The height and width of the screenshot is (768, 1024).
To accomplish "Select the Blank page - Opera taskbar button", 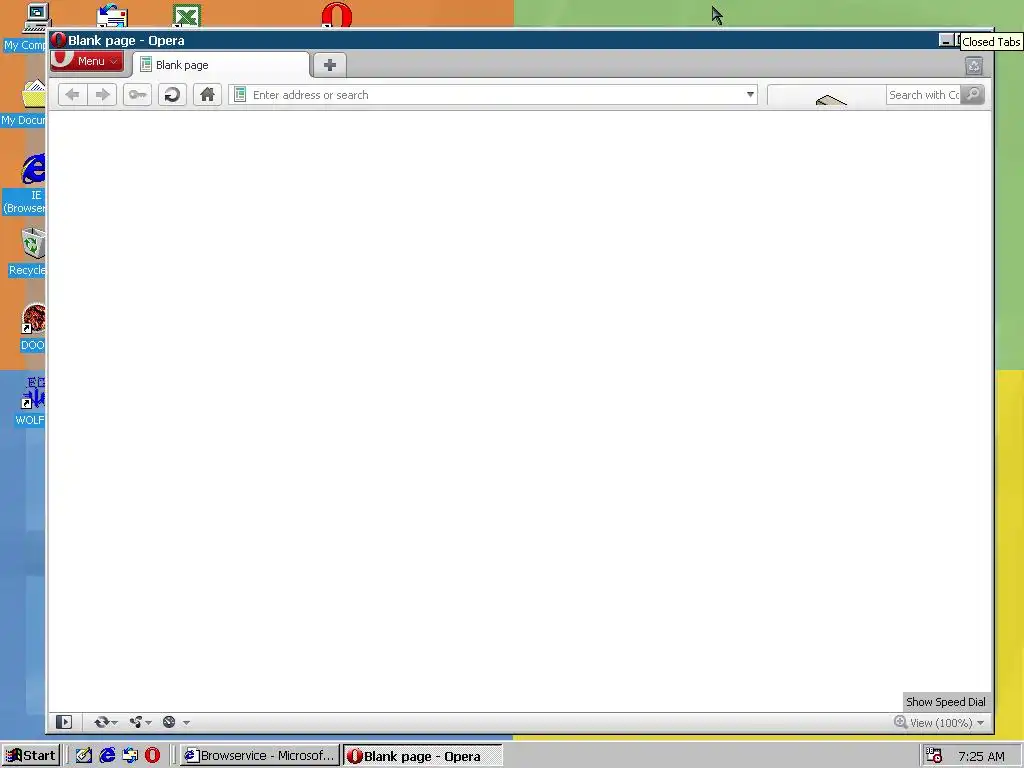I will tap(423, 756).
